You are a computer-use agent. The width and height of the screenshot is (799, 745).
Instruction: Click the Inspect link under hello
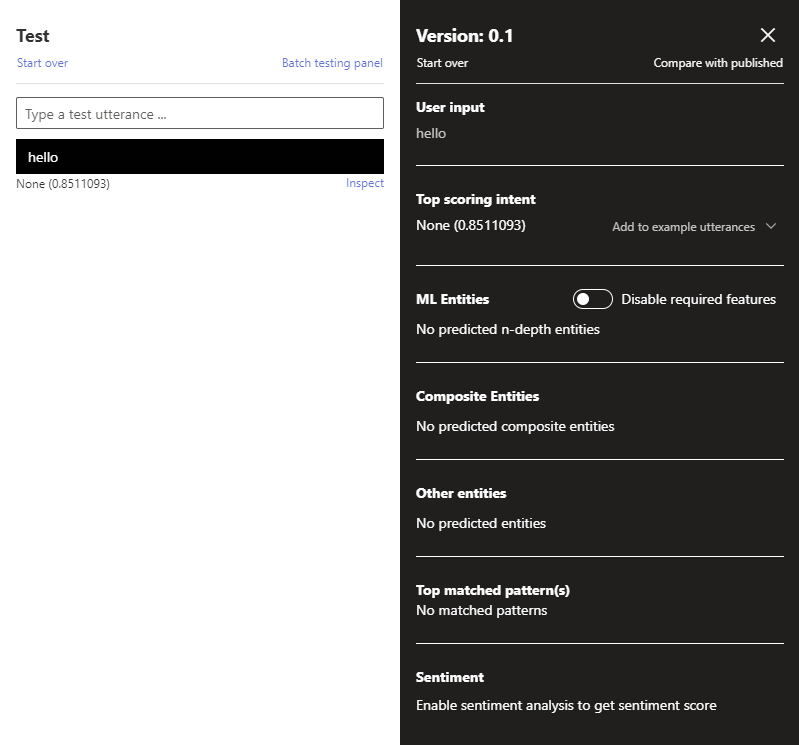coord(365,183)
